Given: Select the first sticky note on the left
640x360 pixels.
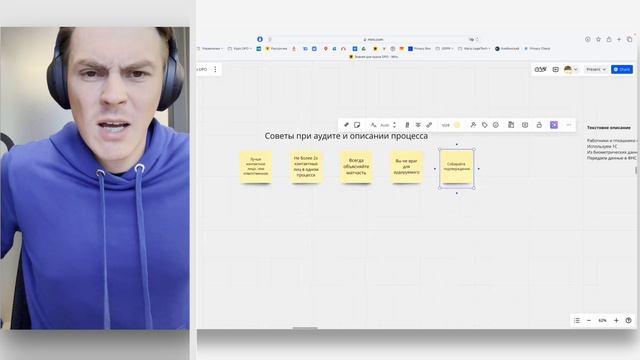Looking at the screenshot, I should pyautogui.click(x=256, y=167).
